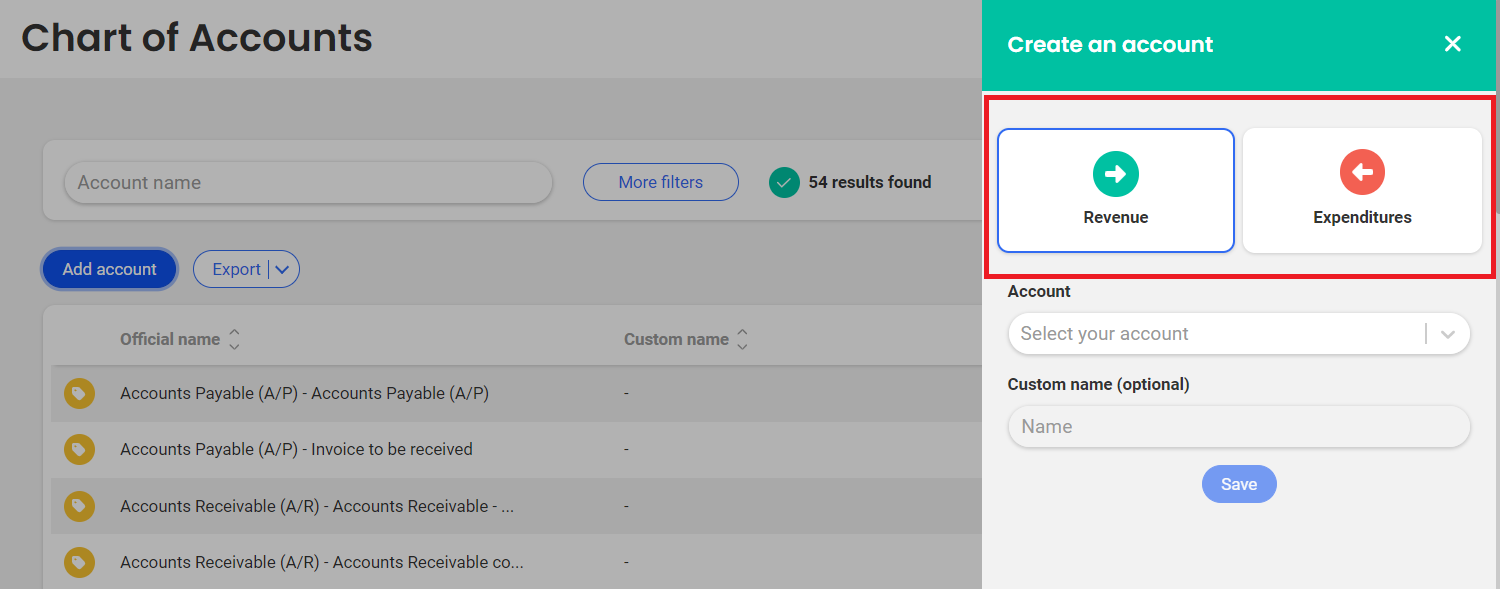Close the Create an account panel
The height and width of the screenshot is (589, 1500).
[1452, 44]
